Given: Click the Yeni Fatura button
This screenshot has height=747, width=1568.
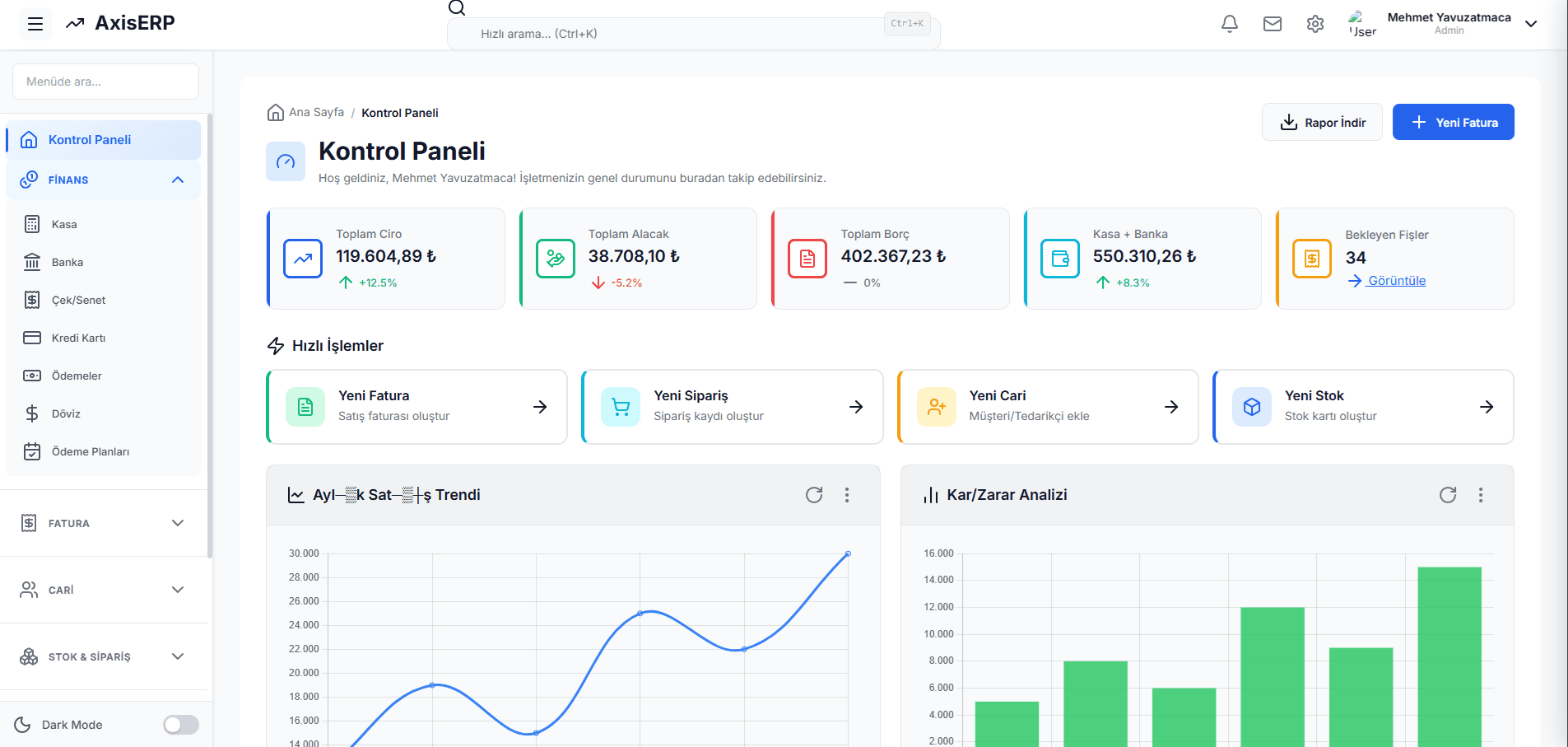Looking at the screenshot, I should 1453,122.
